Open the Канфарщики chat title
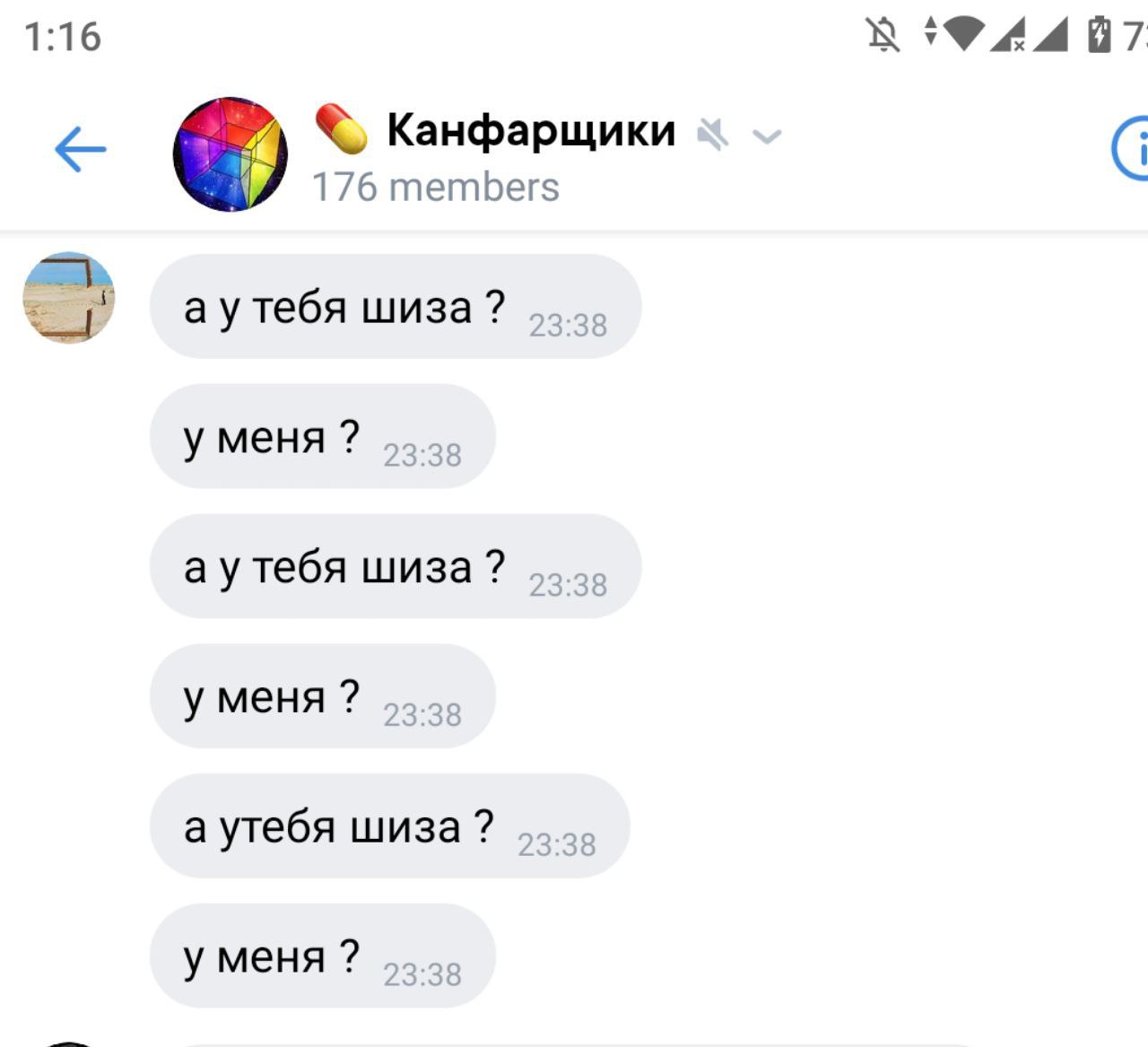Image resolution: width=1148 pixels, height=1047 pixels. coord(531,130)
